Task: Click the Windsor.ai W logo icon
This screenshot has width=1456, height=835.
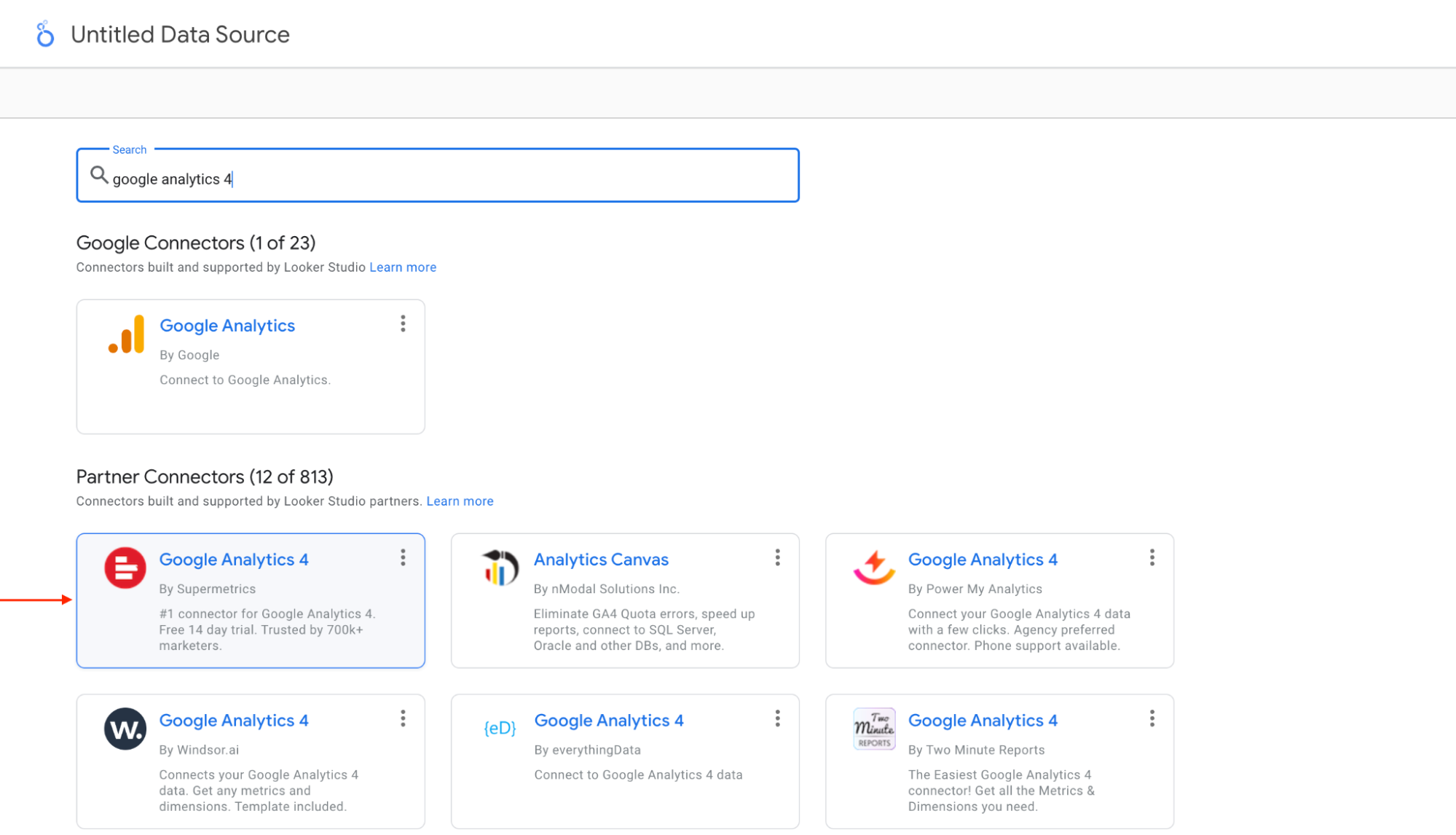Action: click(x=125, y=729)
